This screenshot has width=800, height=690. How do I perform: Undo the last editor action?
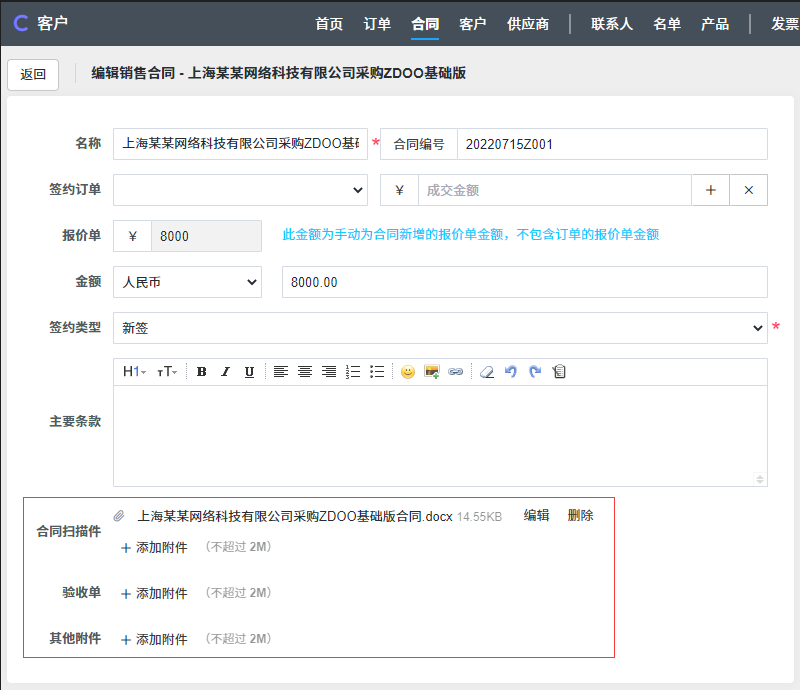(x=511, y=372)
